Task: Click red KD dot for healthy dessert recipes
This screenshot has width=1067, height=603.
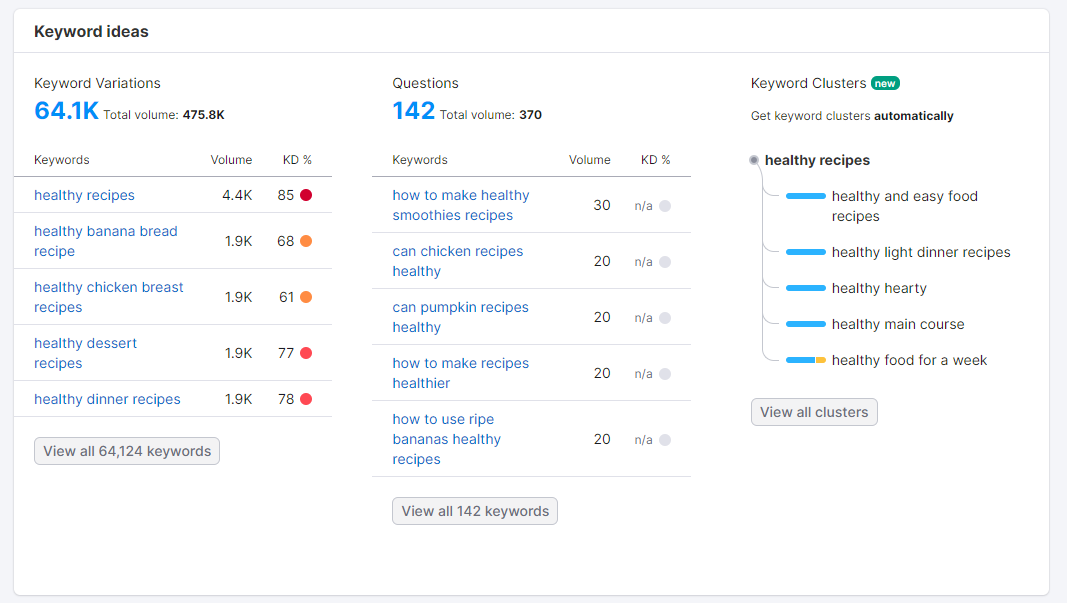Action: pos(306,353)
